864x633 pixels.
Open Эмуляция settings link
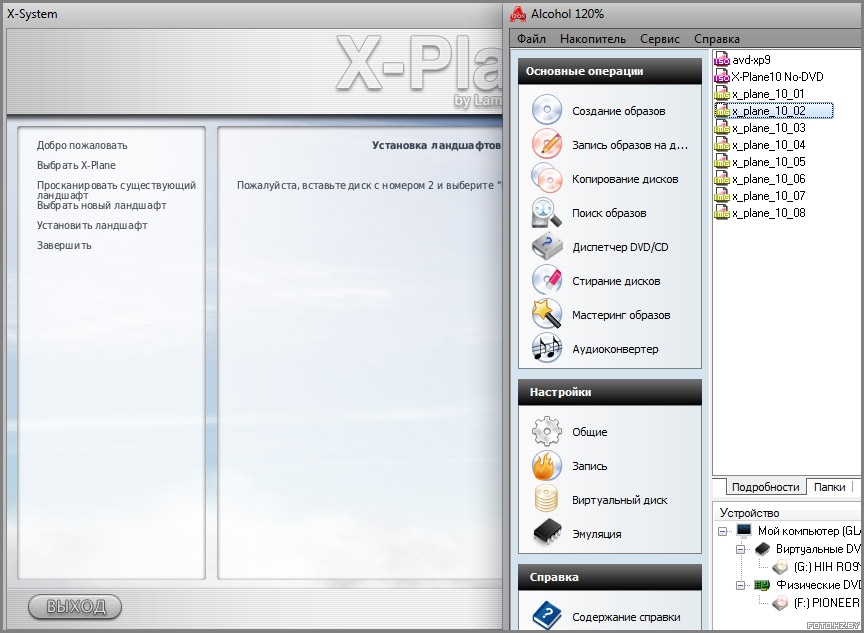coord(597,534)
